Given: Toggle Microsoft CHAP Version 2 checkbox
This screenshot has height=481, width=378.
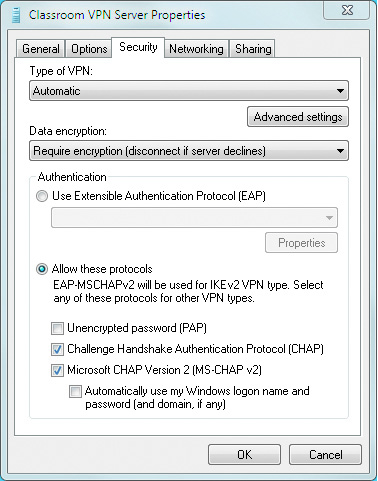Looking at the screenshot, I should coord(57,370).
